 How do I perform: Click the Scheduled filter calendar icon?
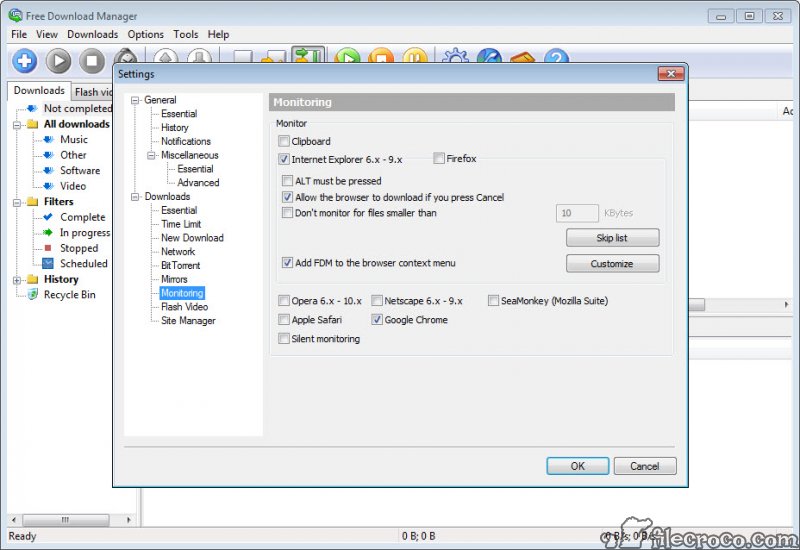pos(48,263)
